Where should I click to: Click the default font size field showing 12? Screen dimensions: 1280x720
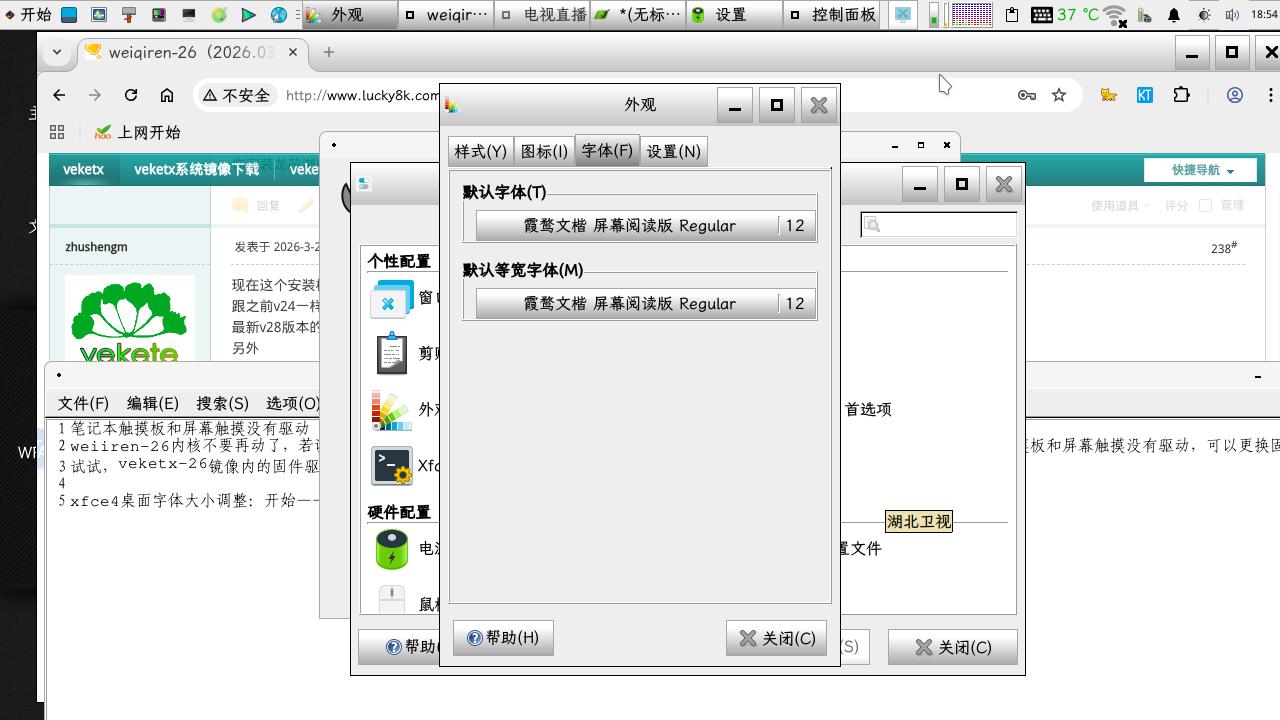tap(793, 225)
